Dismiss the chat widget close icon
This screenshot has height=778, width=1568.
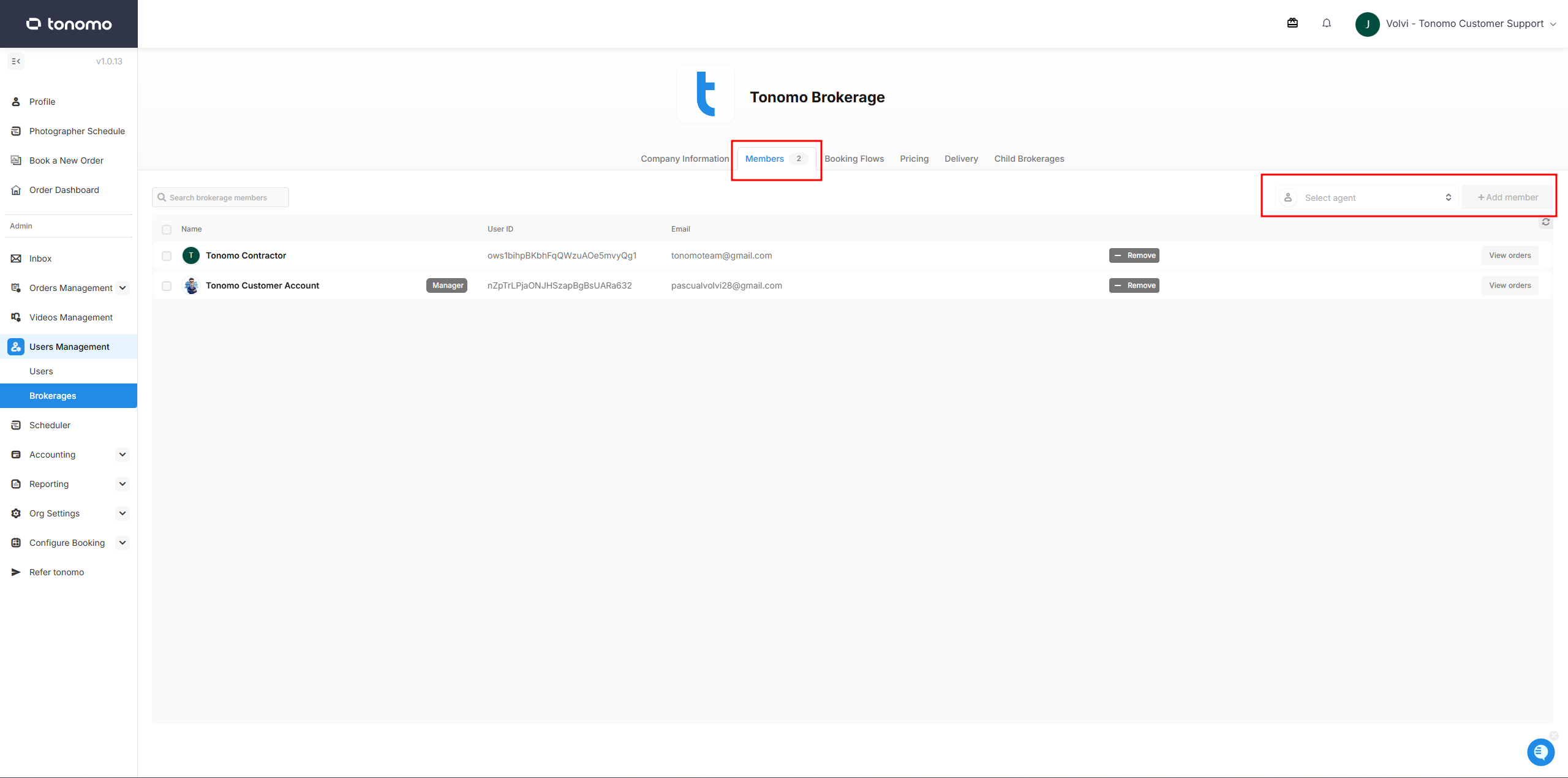(1554, 736)
